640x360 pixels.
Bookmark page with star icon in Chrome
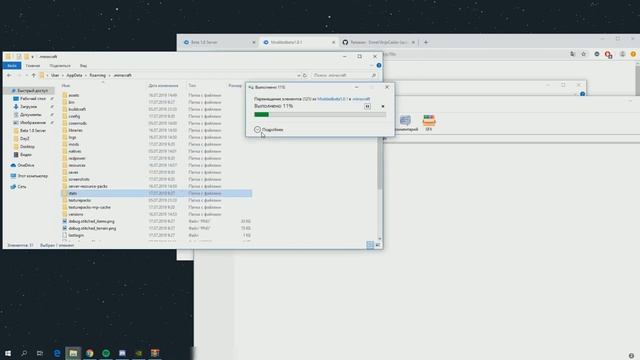click(584, 54)
